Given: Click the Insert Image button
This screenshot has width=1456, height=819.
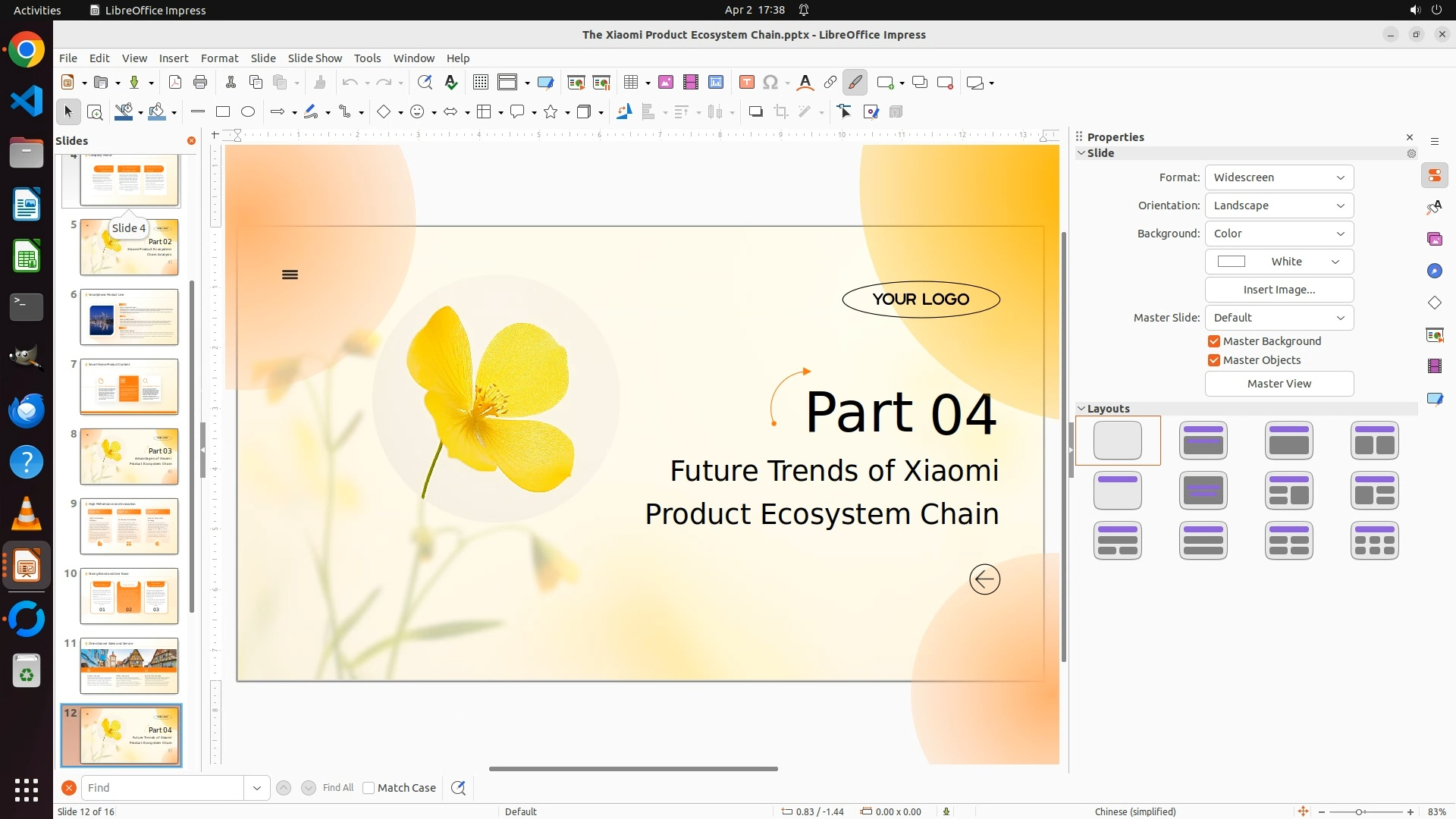Looking at the screenshot, I should 1279,290.
